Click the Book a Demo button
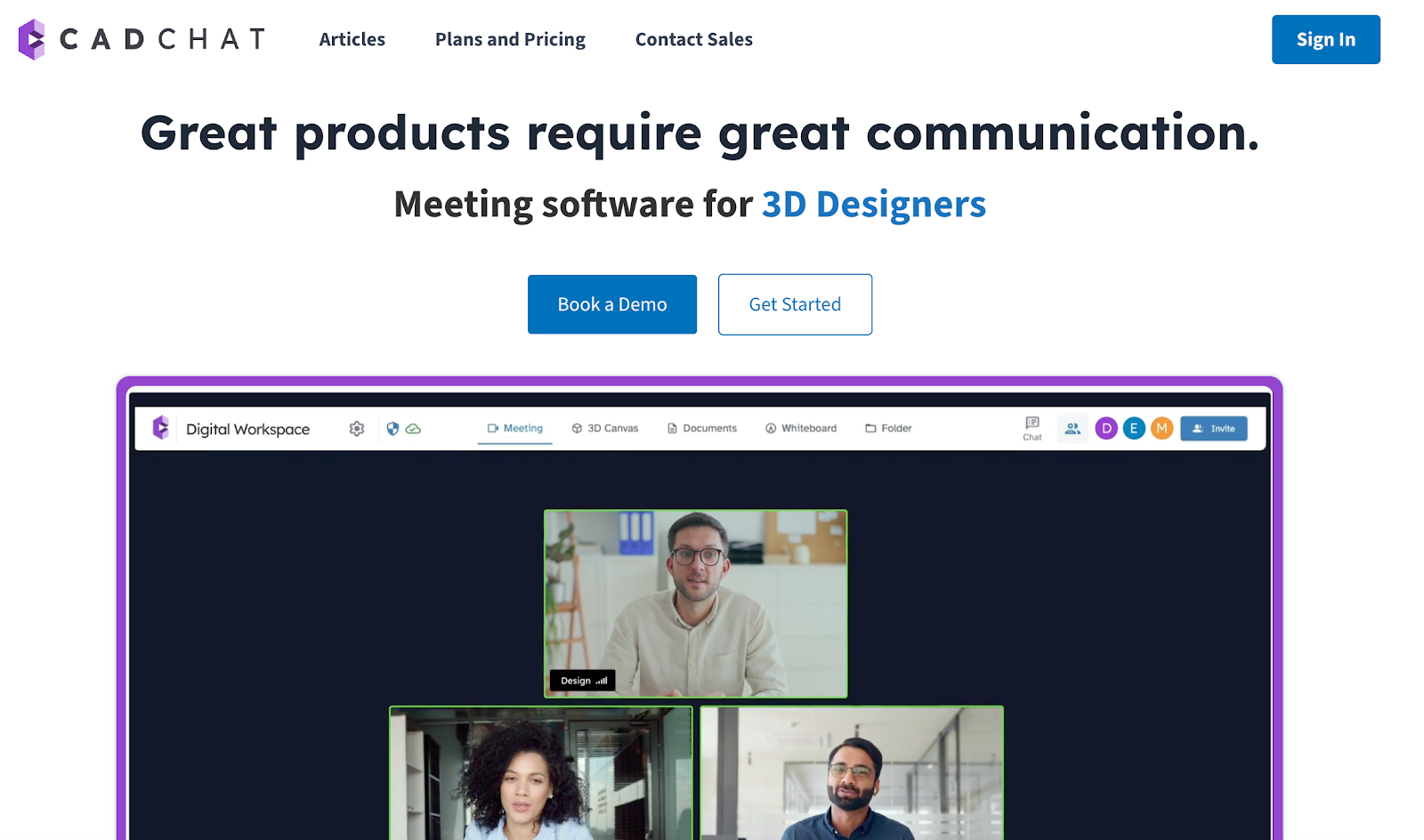The width and height of the screenshot is (1424, 840). click(612, 304)
